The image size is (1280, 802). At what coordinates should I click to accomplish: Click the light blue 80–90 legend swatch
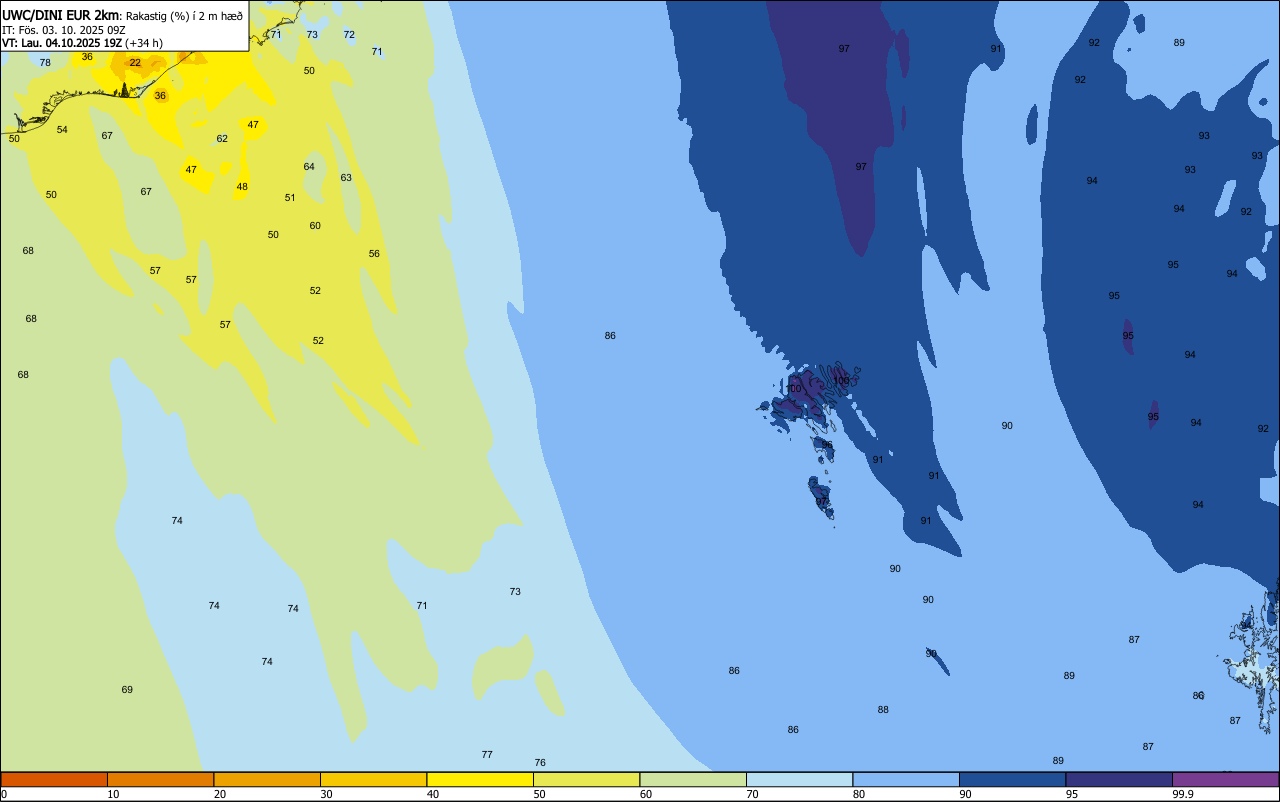point(906,779)
